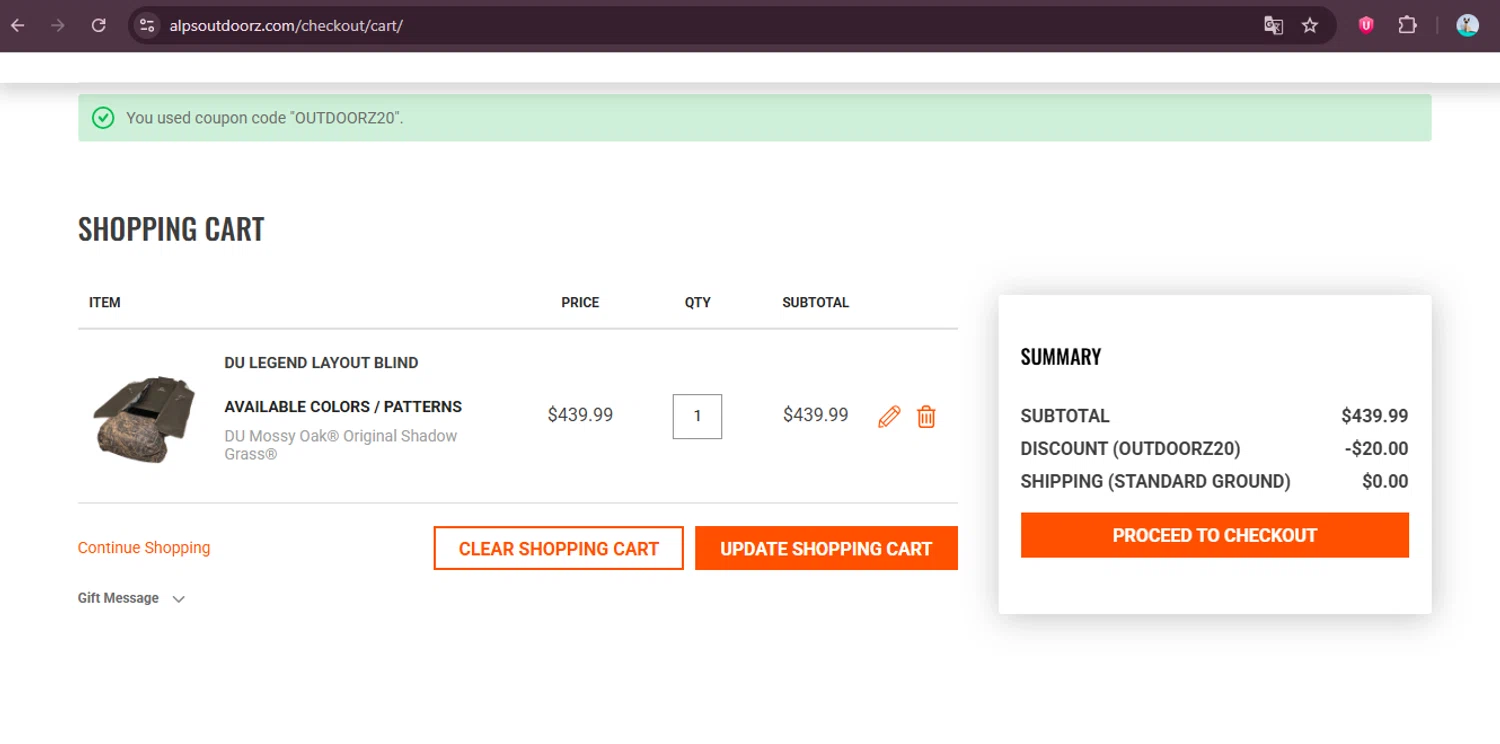The width and height of the screenshot is (1500, 744).
Task: Bookmark this page with the star icon
Action: click(x=1310, y=25)
